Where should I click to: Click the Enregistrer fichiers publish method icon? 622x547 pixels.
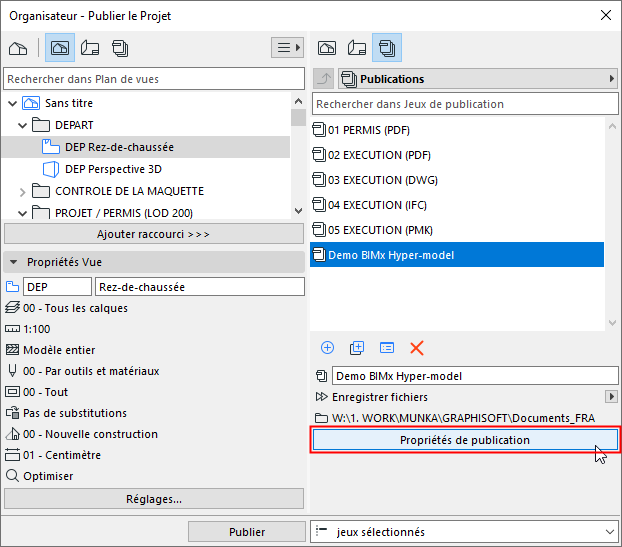[x=321, y=397]
